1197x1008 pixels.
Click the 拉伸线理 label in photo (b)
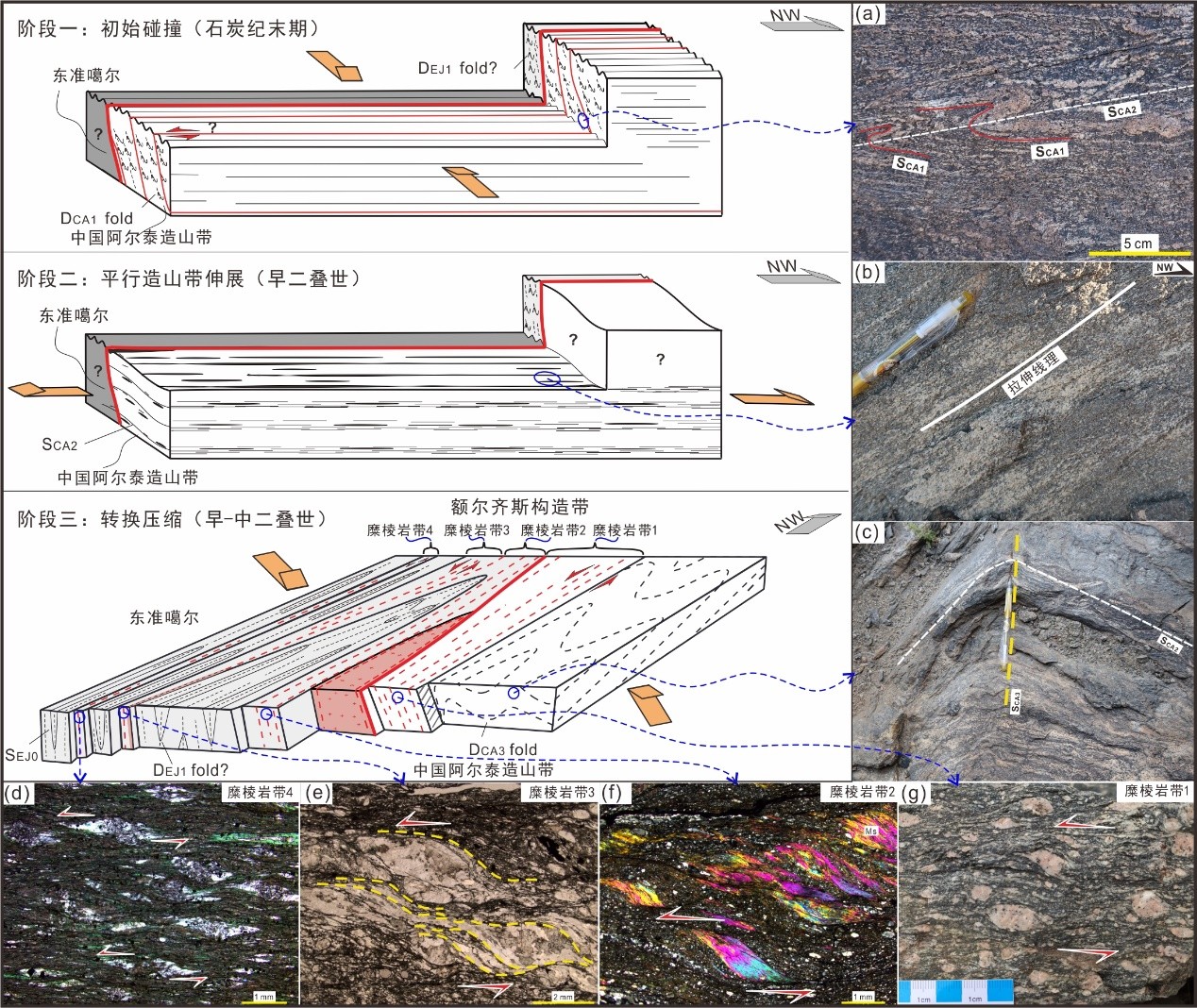(x=1034, y=373)
